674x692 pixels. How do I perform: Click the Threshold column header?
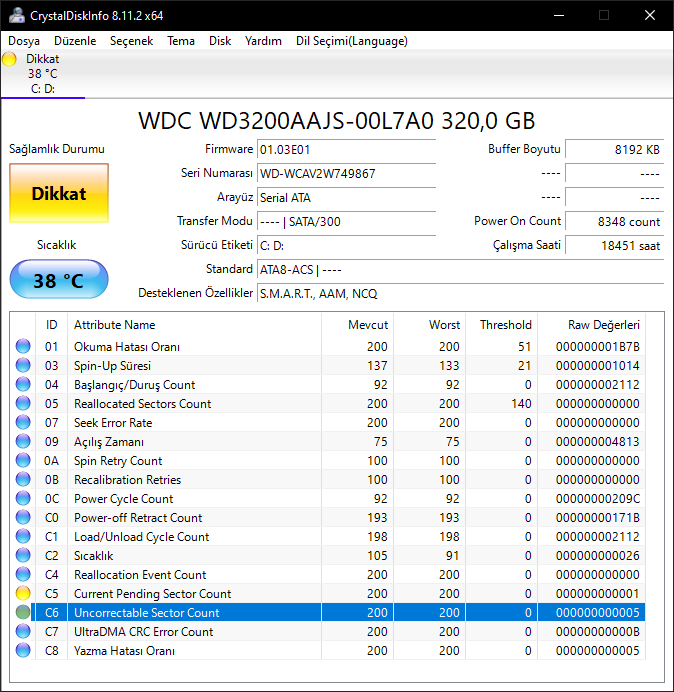point(501,325)
